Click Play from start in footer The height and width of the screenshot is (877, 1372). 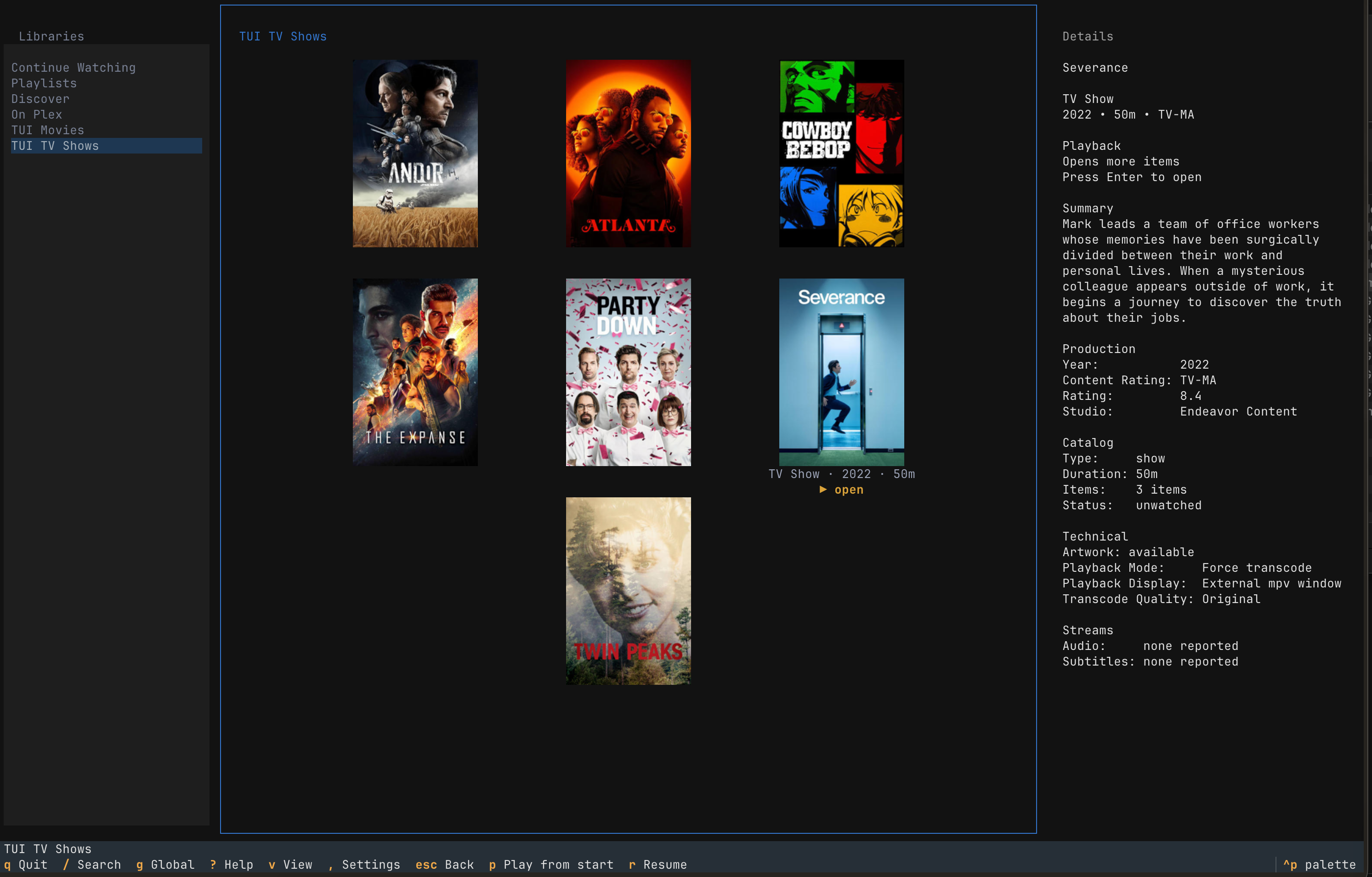[551, 865]
